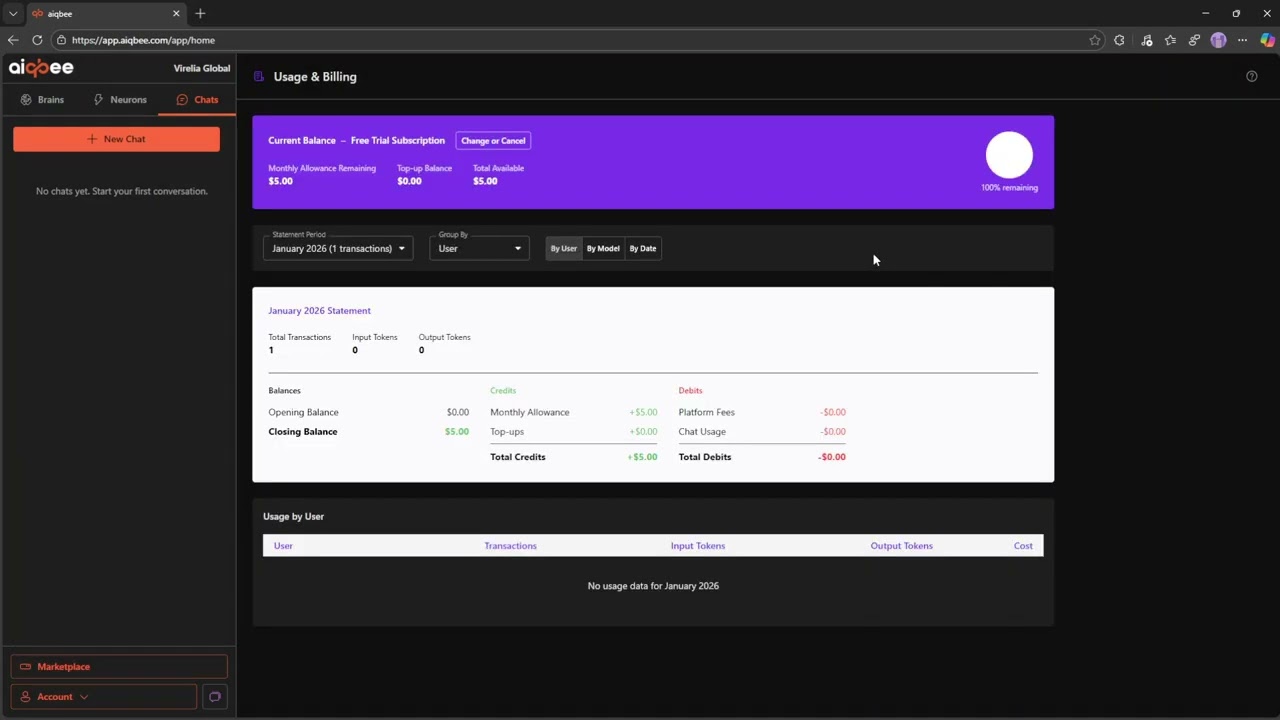This screenshot has width=1280, height=720.
Task: Bookmark the page with the star icon
Action: (1095, 40)
